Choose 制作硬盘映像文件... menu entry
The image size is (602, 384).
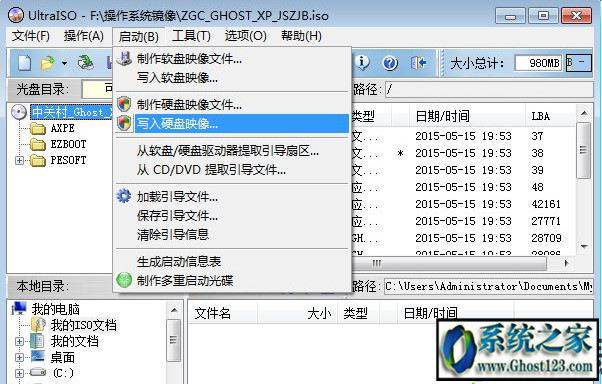(x=232, y=104)
